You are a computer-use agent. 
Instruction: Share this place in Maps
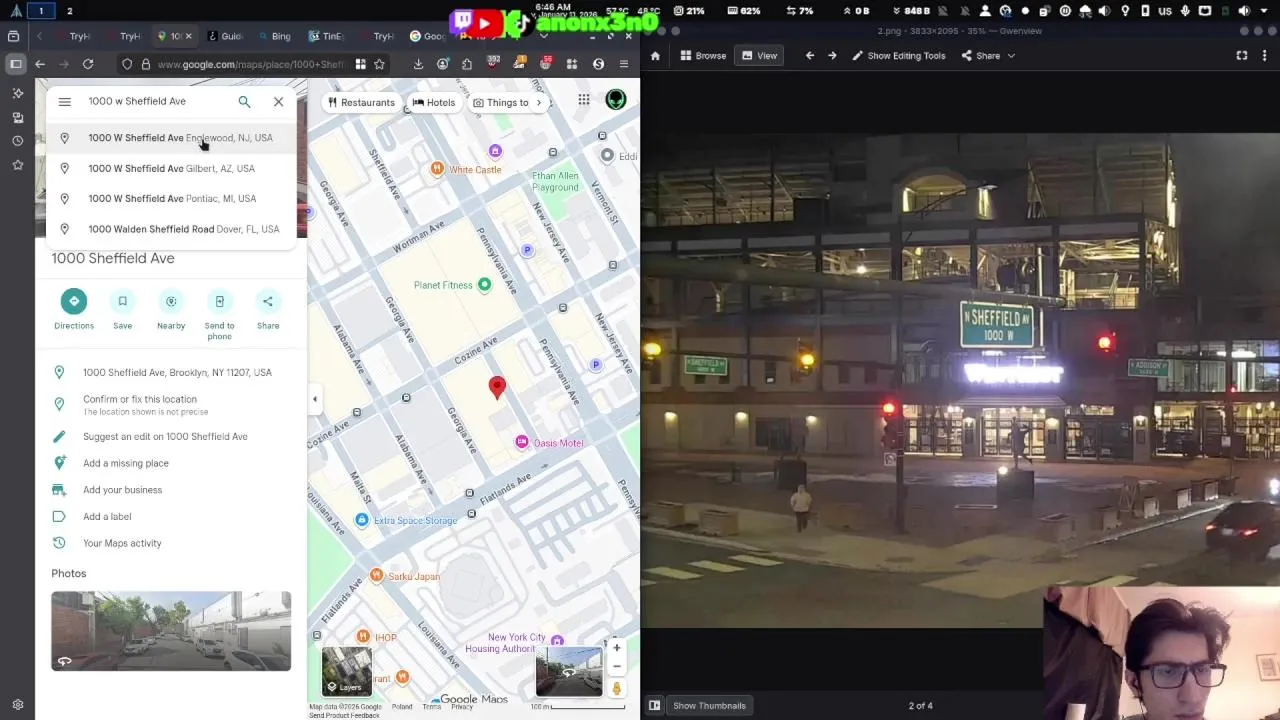tap(268, 301)
